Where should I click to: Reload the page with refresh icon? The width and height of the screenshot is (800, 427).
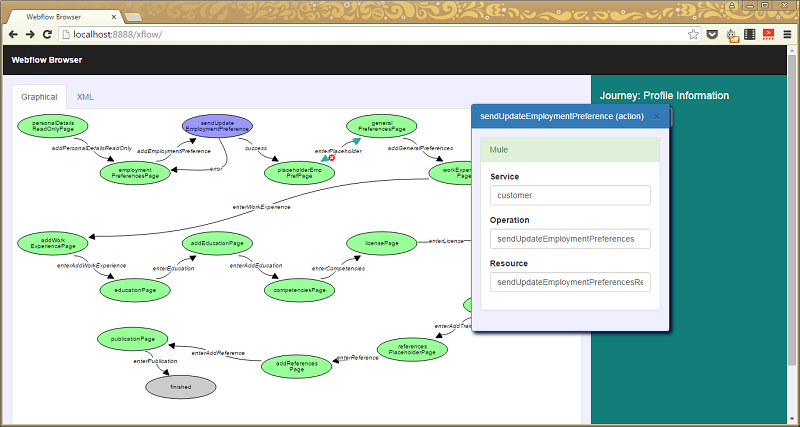48,34
